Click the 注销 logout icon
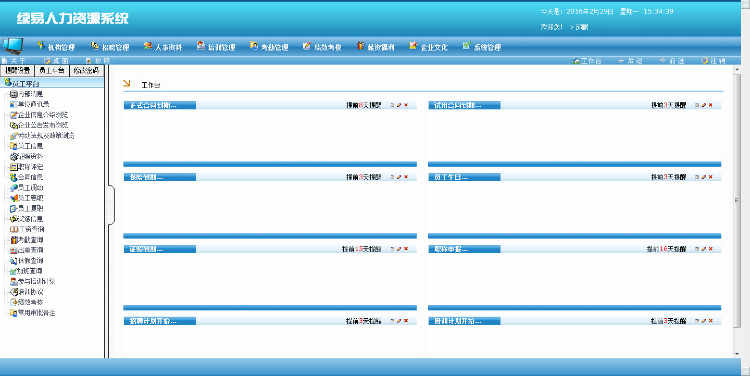This screenshot has width=750, height=376. (x=705, y=61)
